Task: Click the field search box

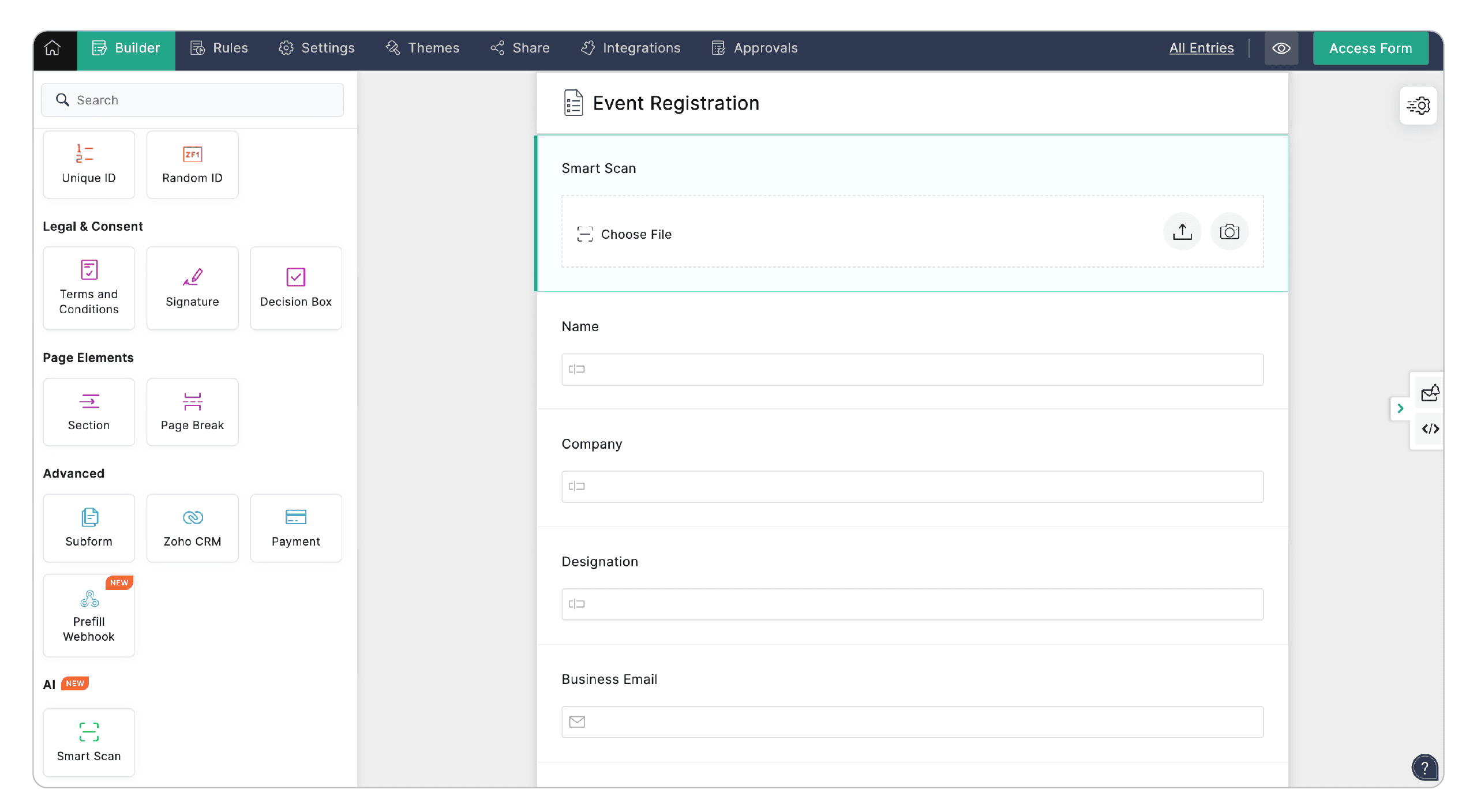Action: click(x=193, y=100)
